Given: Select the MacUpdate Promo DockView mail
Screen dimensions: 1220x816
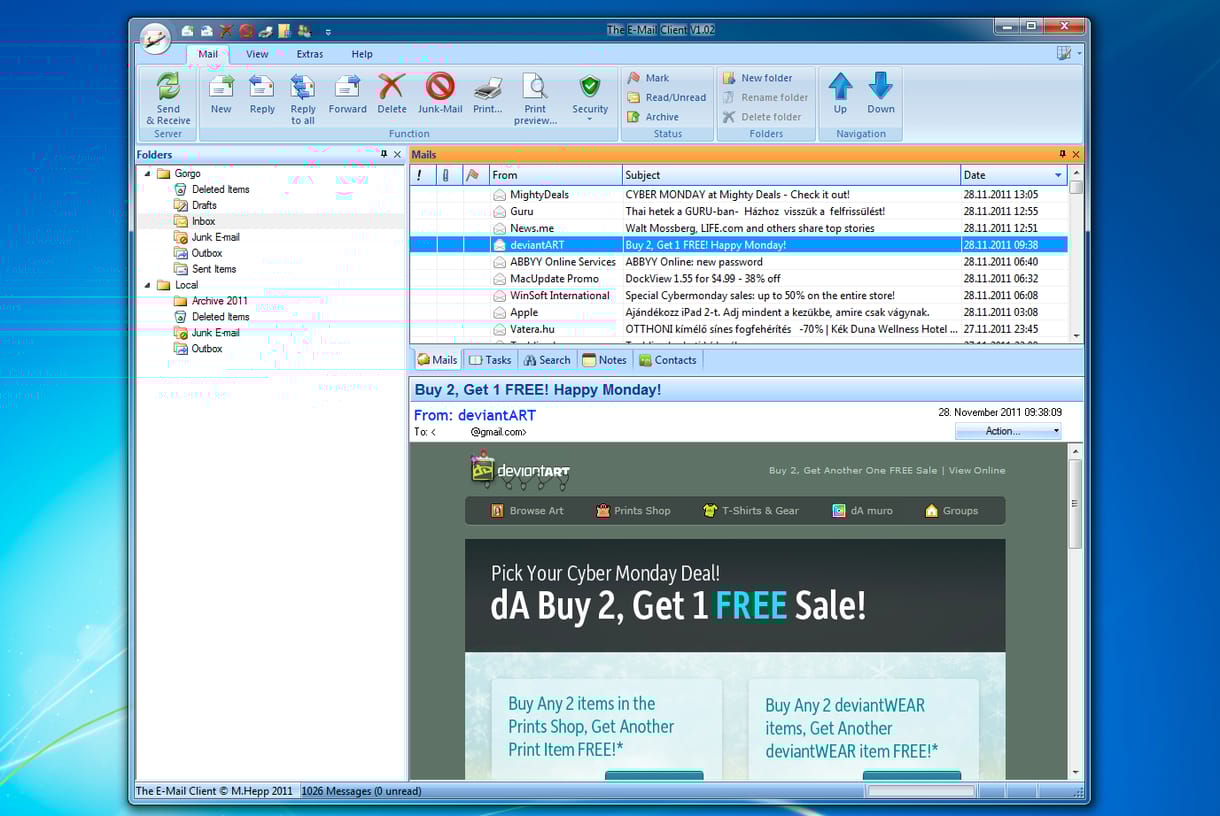Looking at the screenshot, I should (x=738, y=278).
